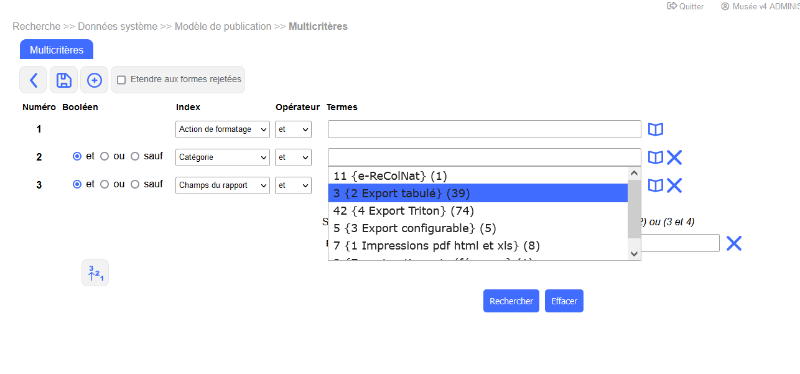The height and width of the screenshot is (374, 800).
Task: Click the Quitter link
Action: pos(686,7)
